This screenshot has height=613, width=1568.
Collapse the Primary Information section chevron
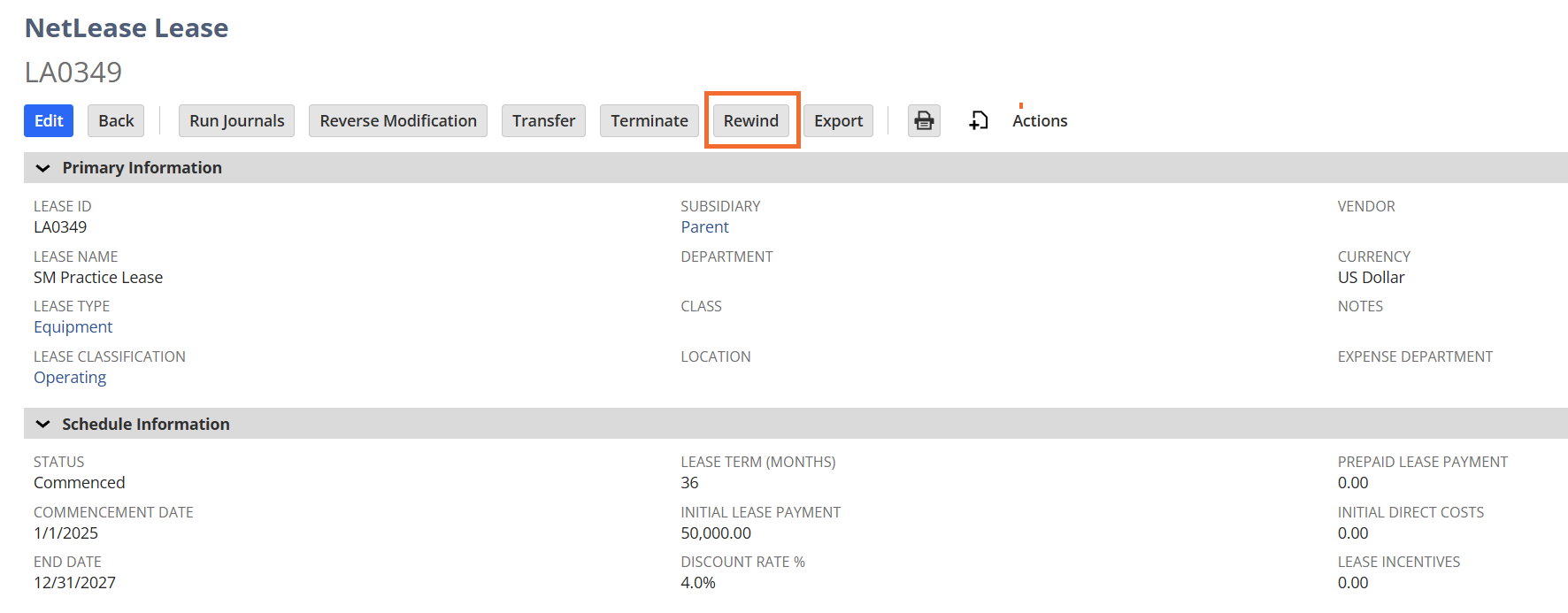42,168
